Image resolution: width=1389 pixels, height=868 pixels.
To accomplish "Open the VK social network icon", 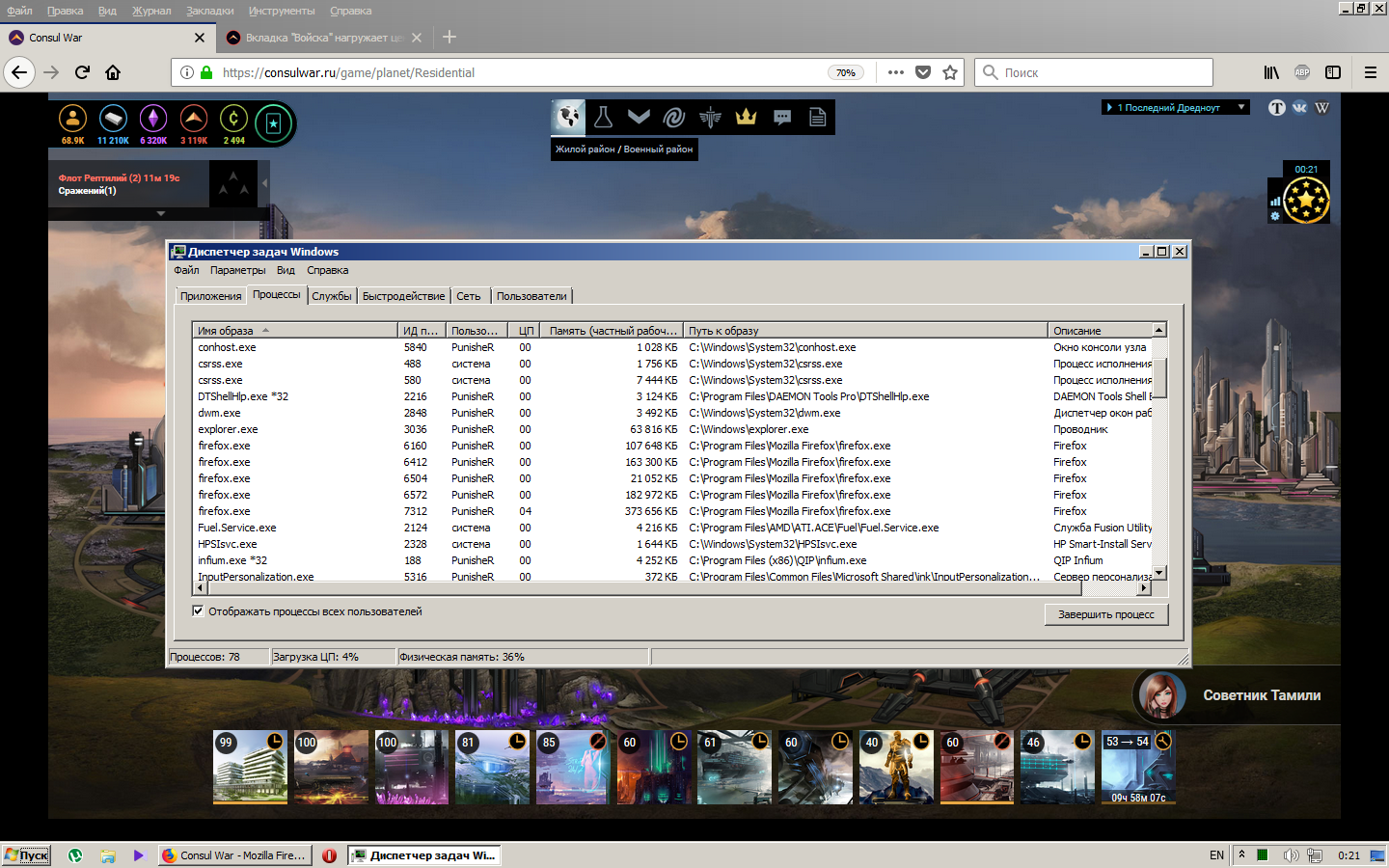I will [x=1299, y=108].
